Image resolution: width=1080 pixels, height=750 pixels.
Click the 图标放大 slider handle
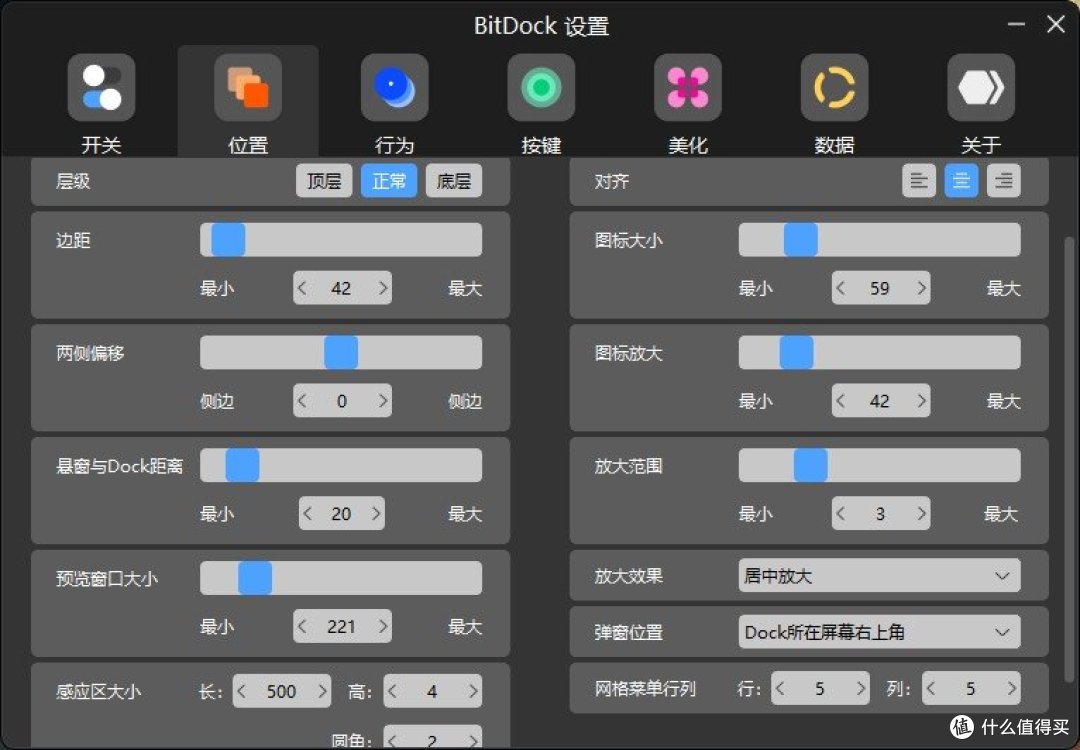(x=797, y=353)
